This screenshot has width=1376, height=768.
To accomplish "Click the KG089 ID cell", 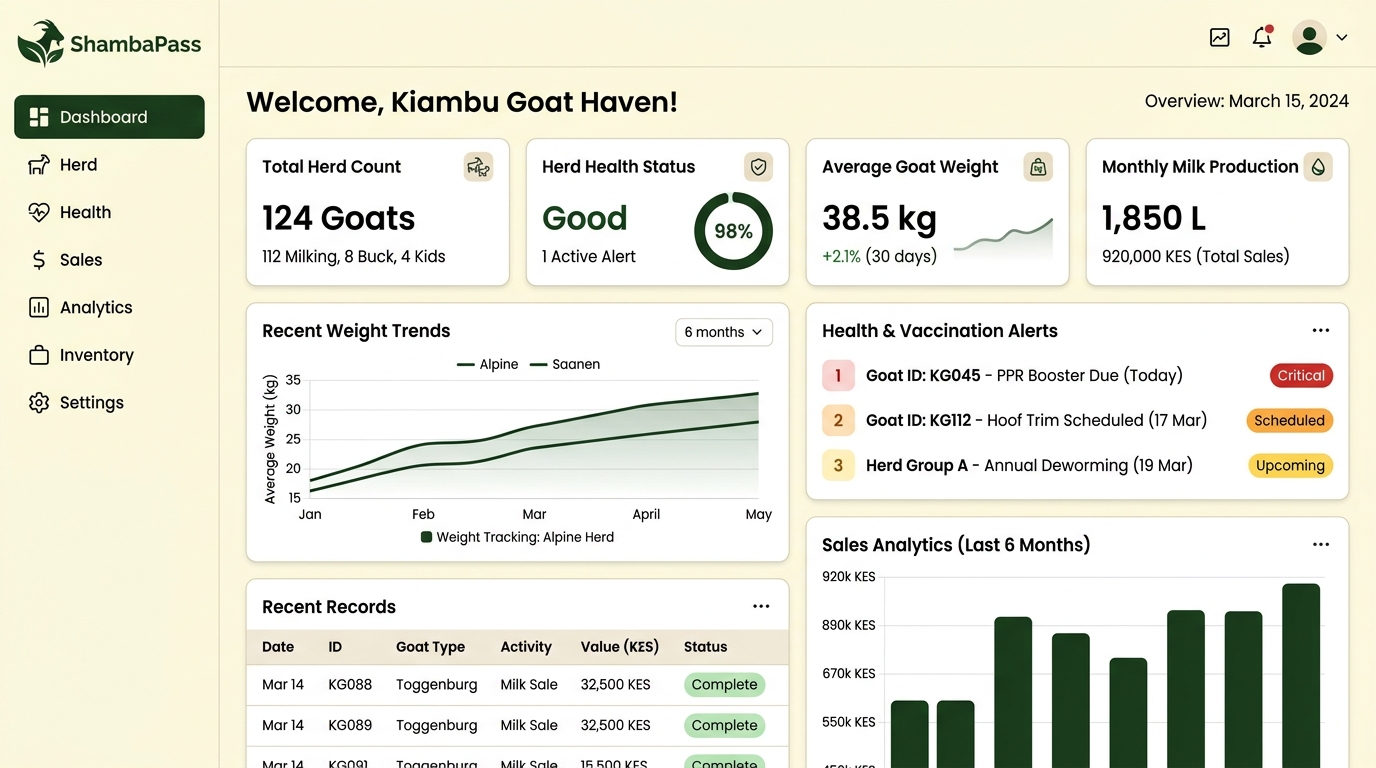I will 350,725.
